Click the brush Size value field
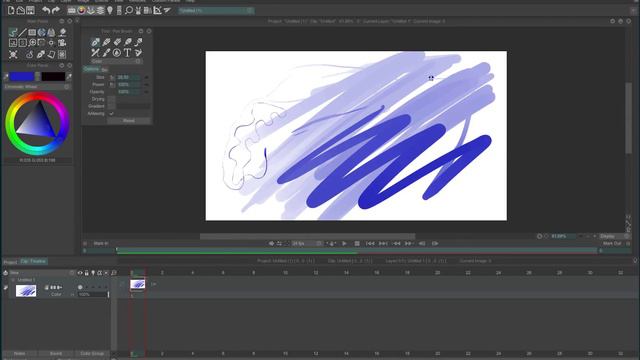 129,77
